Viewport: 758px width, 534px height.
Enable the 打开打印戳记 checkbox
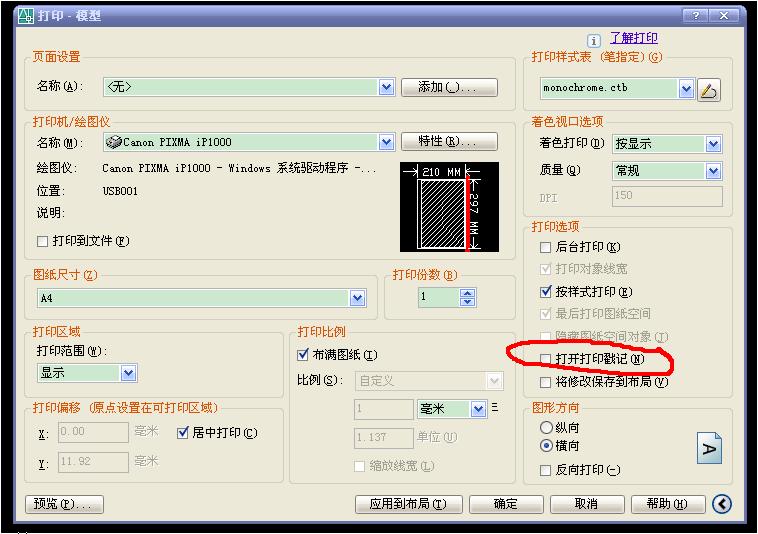(x=545, y=359)
